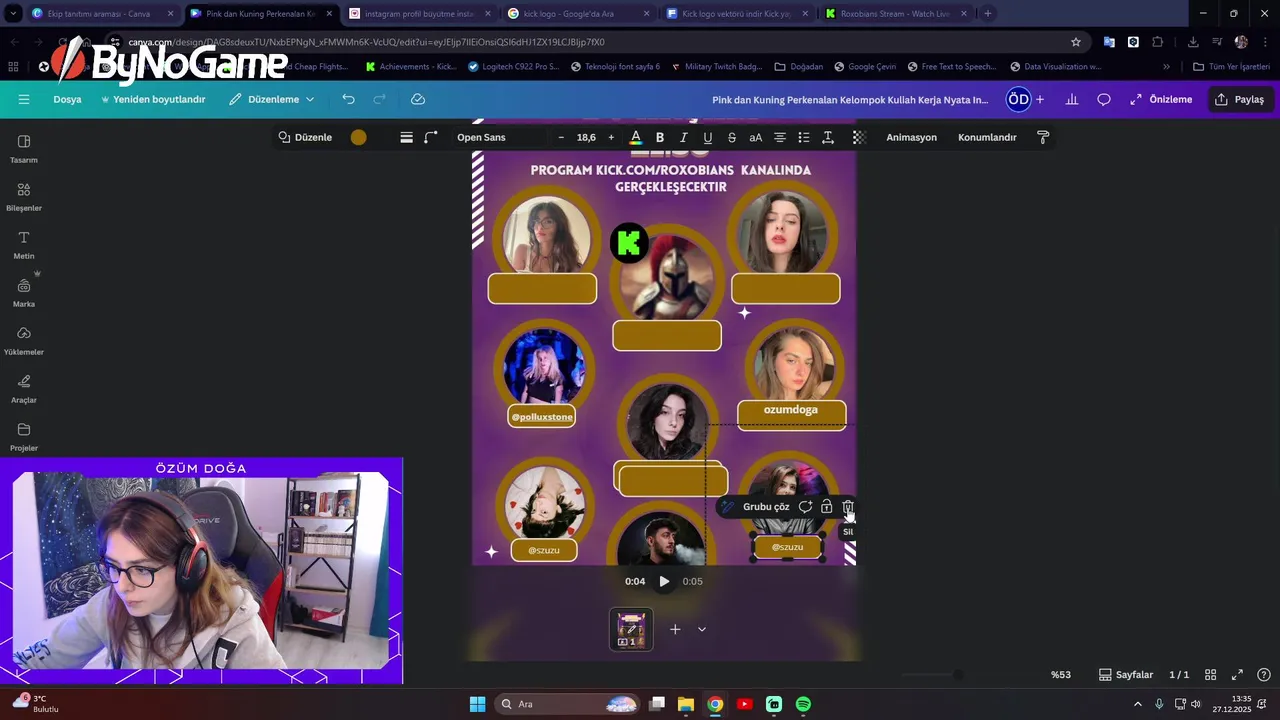Open Yeniden boyutlandır resize option
Viewport: 1280px width, 720px height.
tap(153, 99)
